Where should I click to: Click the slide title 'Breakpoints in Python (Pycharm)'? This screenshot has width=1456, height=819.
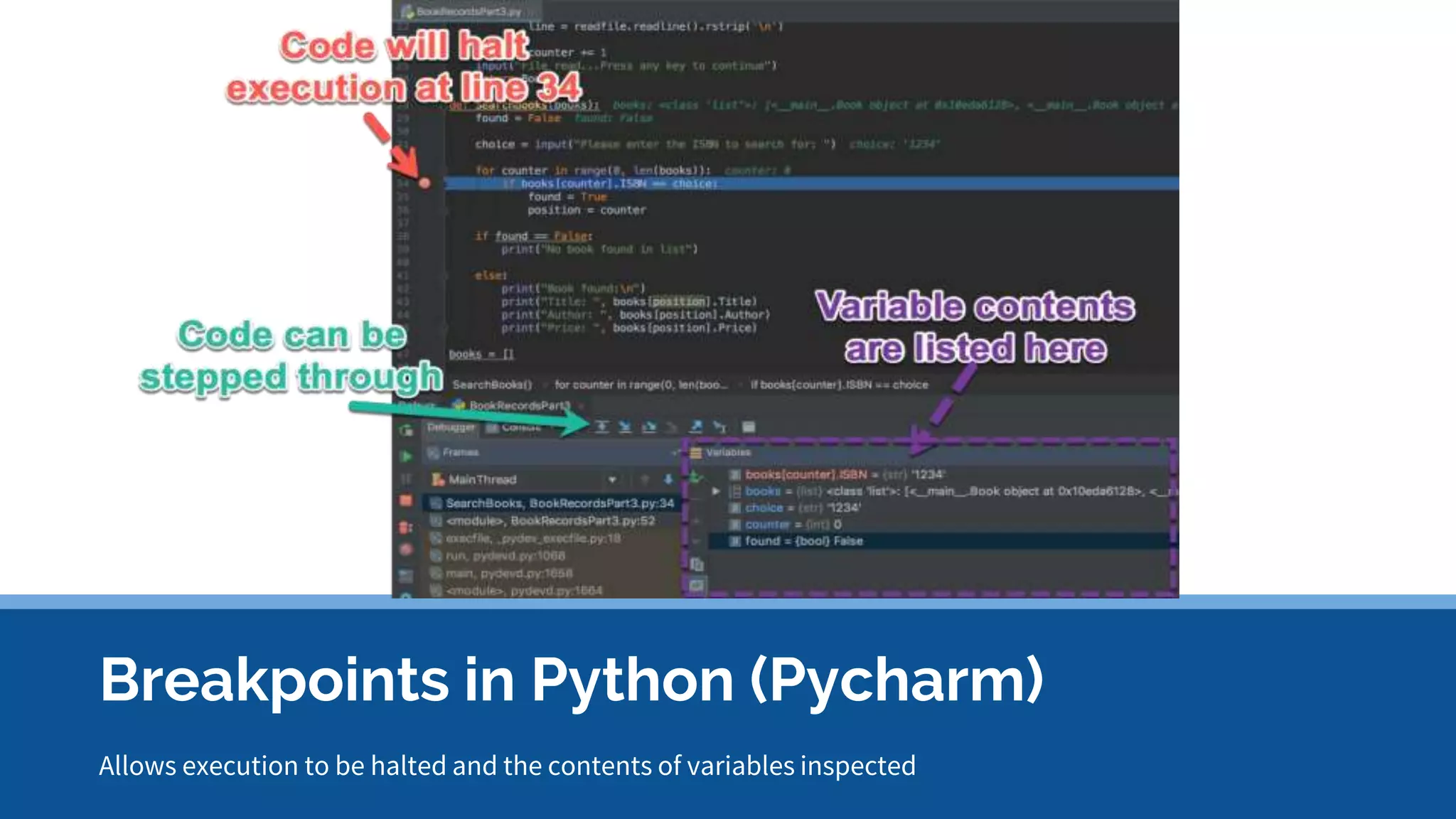572,680
